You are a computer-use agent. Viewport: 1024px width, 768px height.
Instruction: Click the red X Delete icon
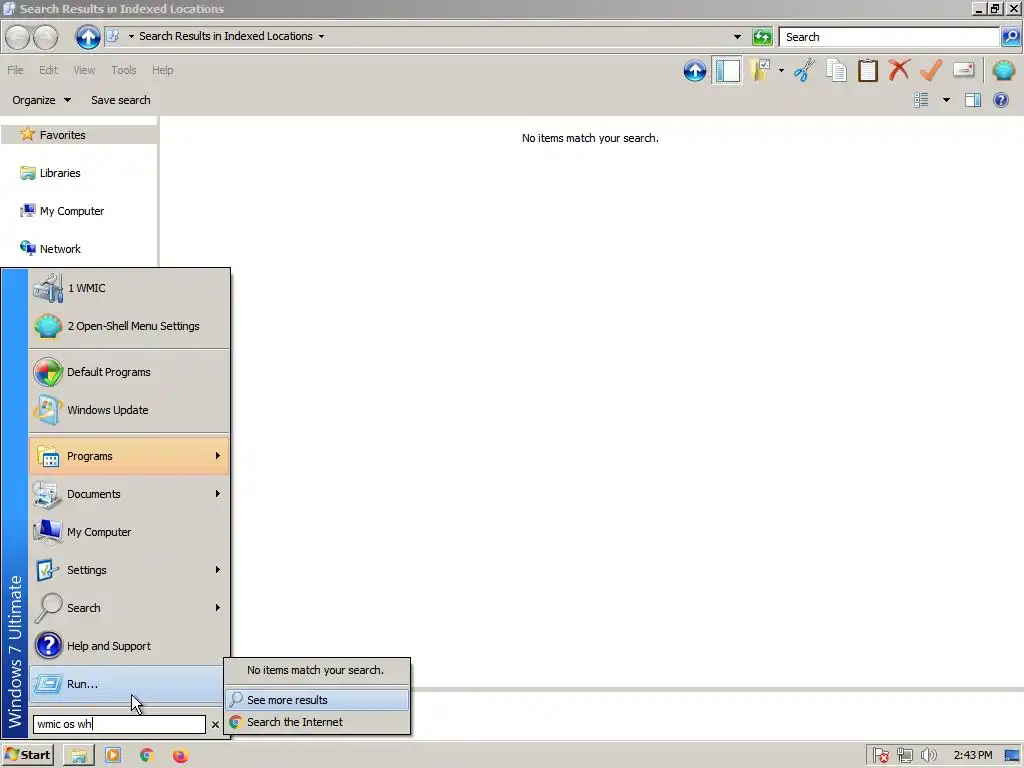click(899, 69)
